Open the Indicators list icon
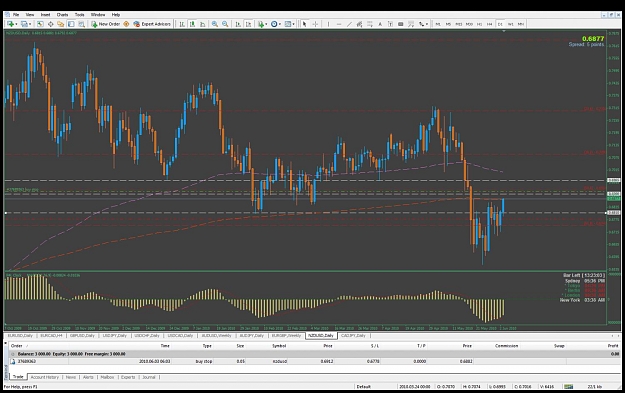The height and width of the screenshot is (393, 625). coord(261,24)
